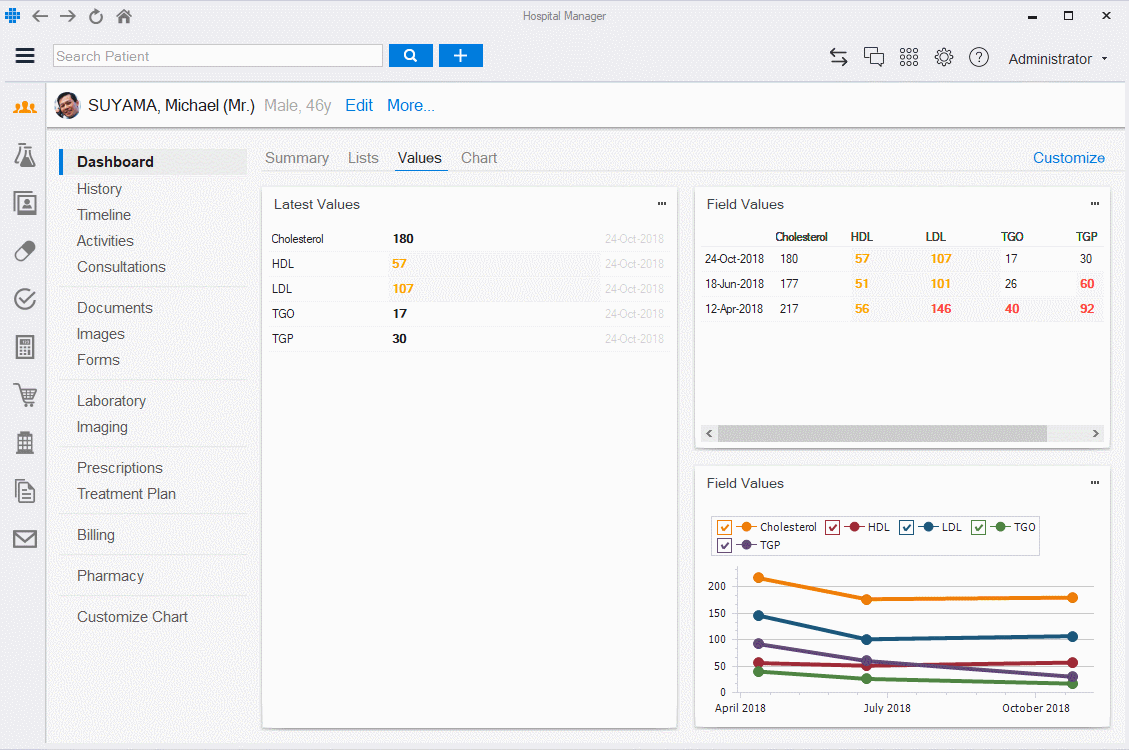Click the calculator icon in left sidebar
This screenshot has width=1129, height=750.
click(25, 347)
